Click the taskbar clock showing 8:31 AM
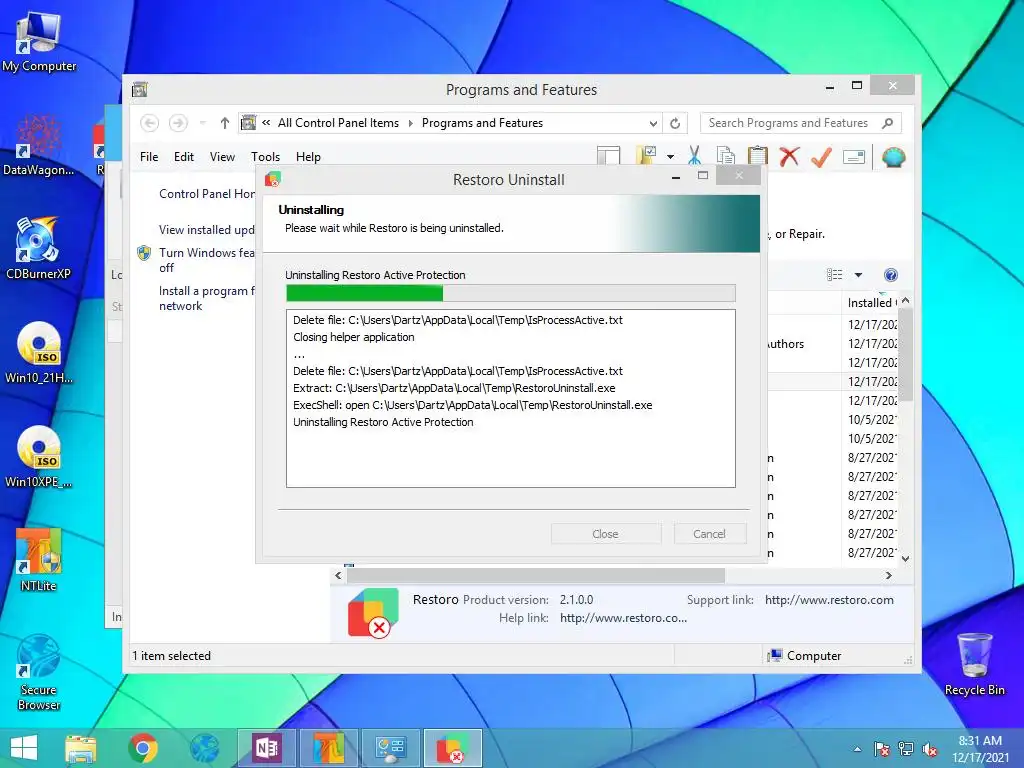Screen dimensions: 1024x768 [980, 749]
